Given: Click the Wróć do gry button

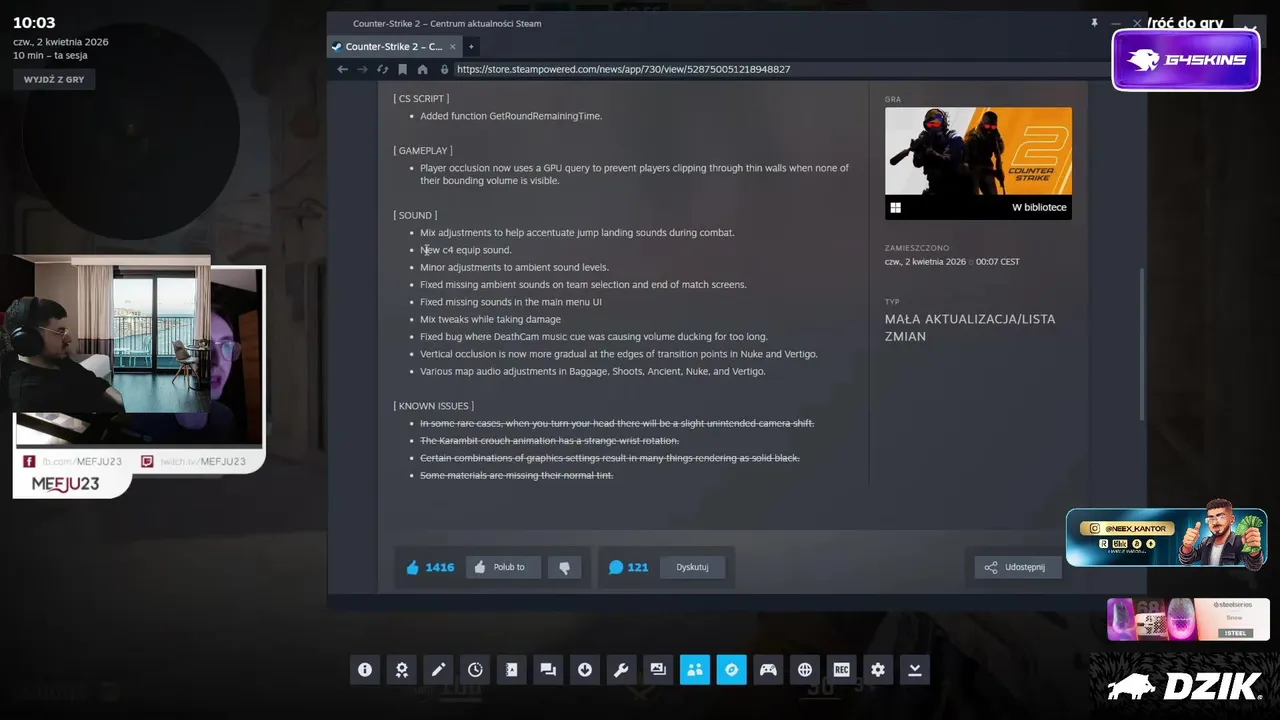Looking at the screenshot, I should click(x=1186, y=23).
